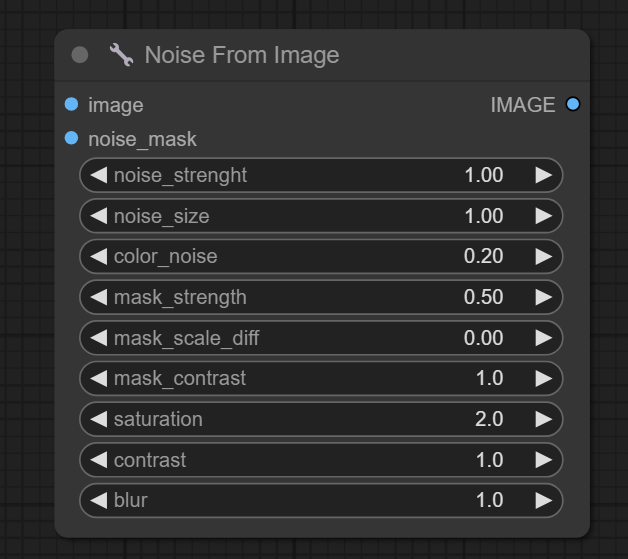Increase blur with right arrow

click(544, 500)
